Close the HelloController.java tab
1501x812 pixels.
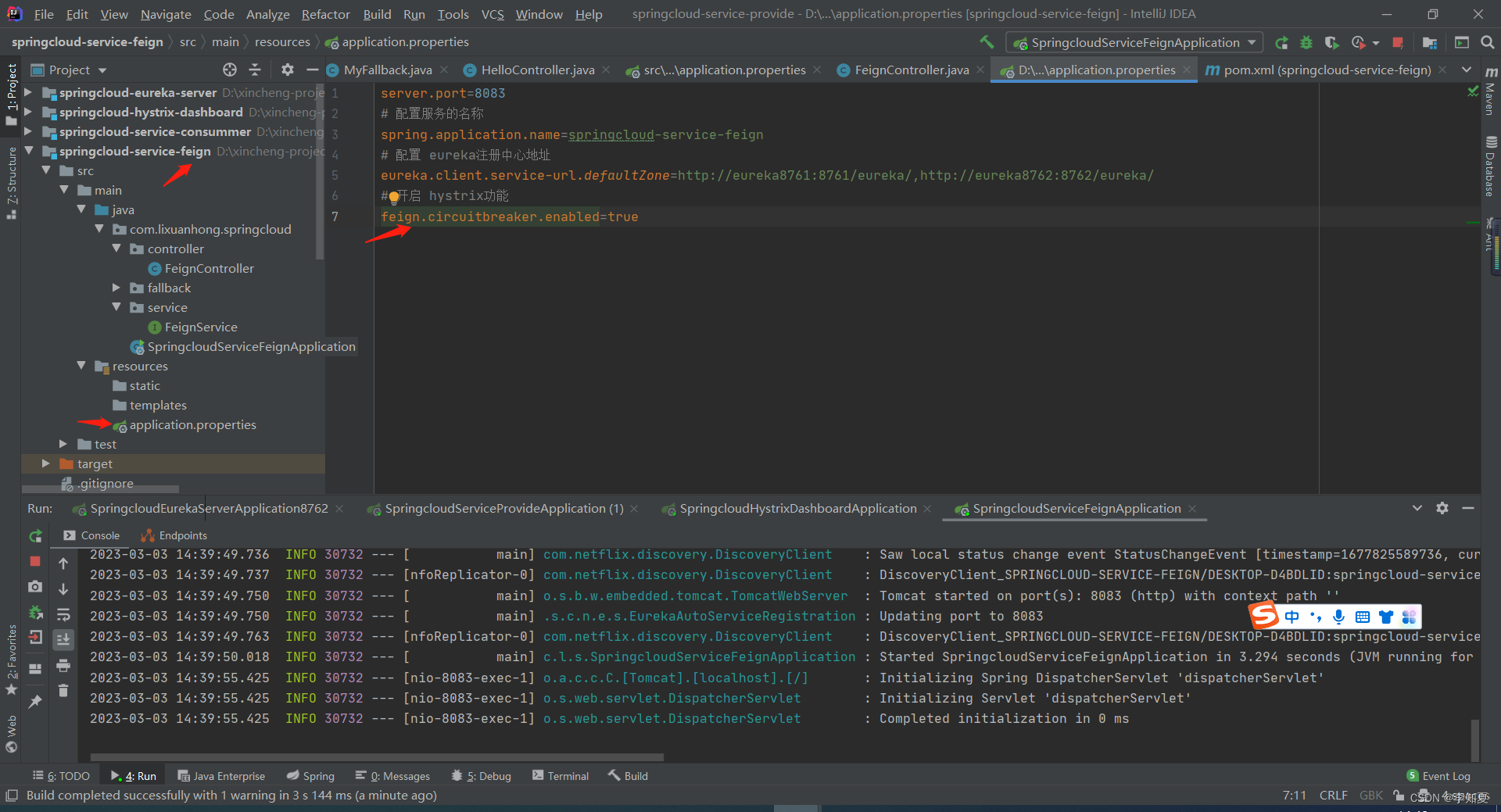click(x=606, y=70)
